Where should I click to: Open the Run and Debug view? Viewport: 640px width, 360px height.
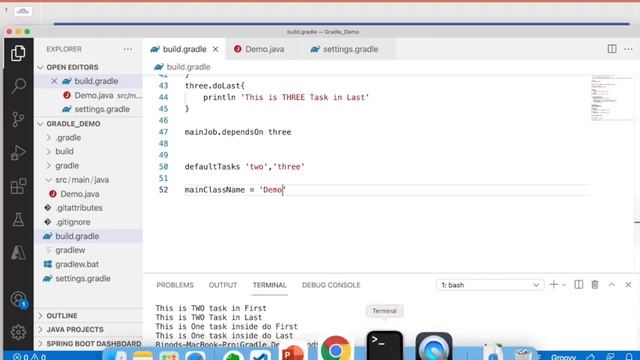(x=18, y=153)
